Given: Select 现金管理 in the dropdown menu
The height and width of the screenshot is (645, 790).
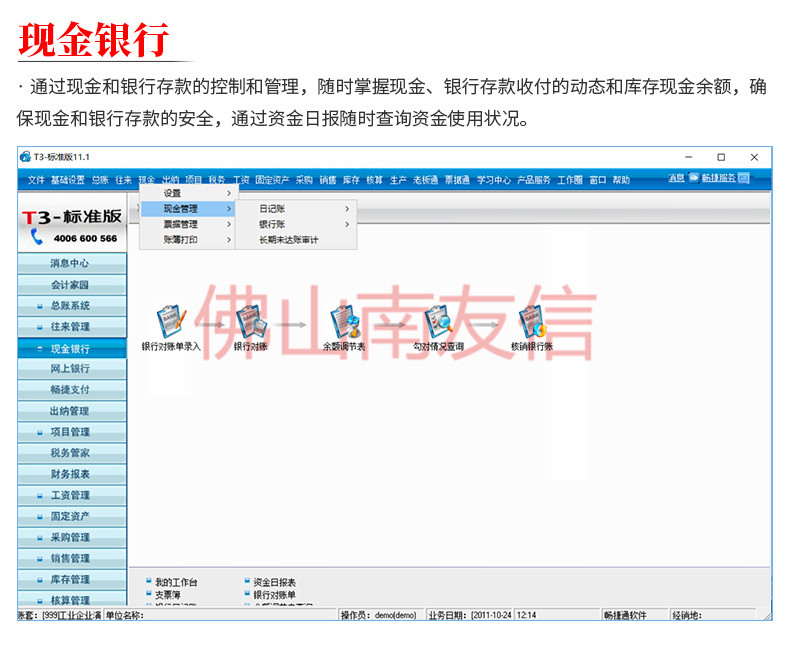Looking at the screenshot, I should pyautogui.click(x=187, y=209).
